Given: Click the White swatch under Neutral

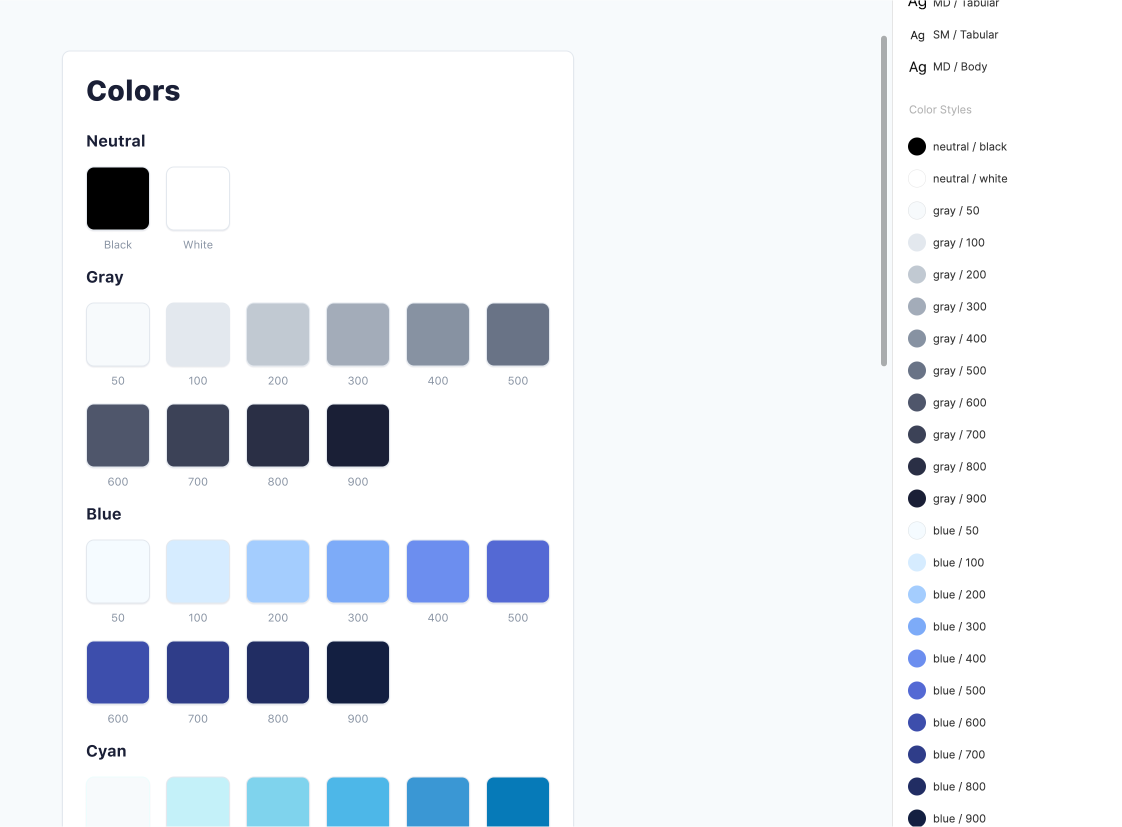Looking at the screenshot, I should tap(197, 198).
